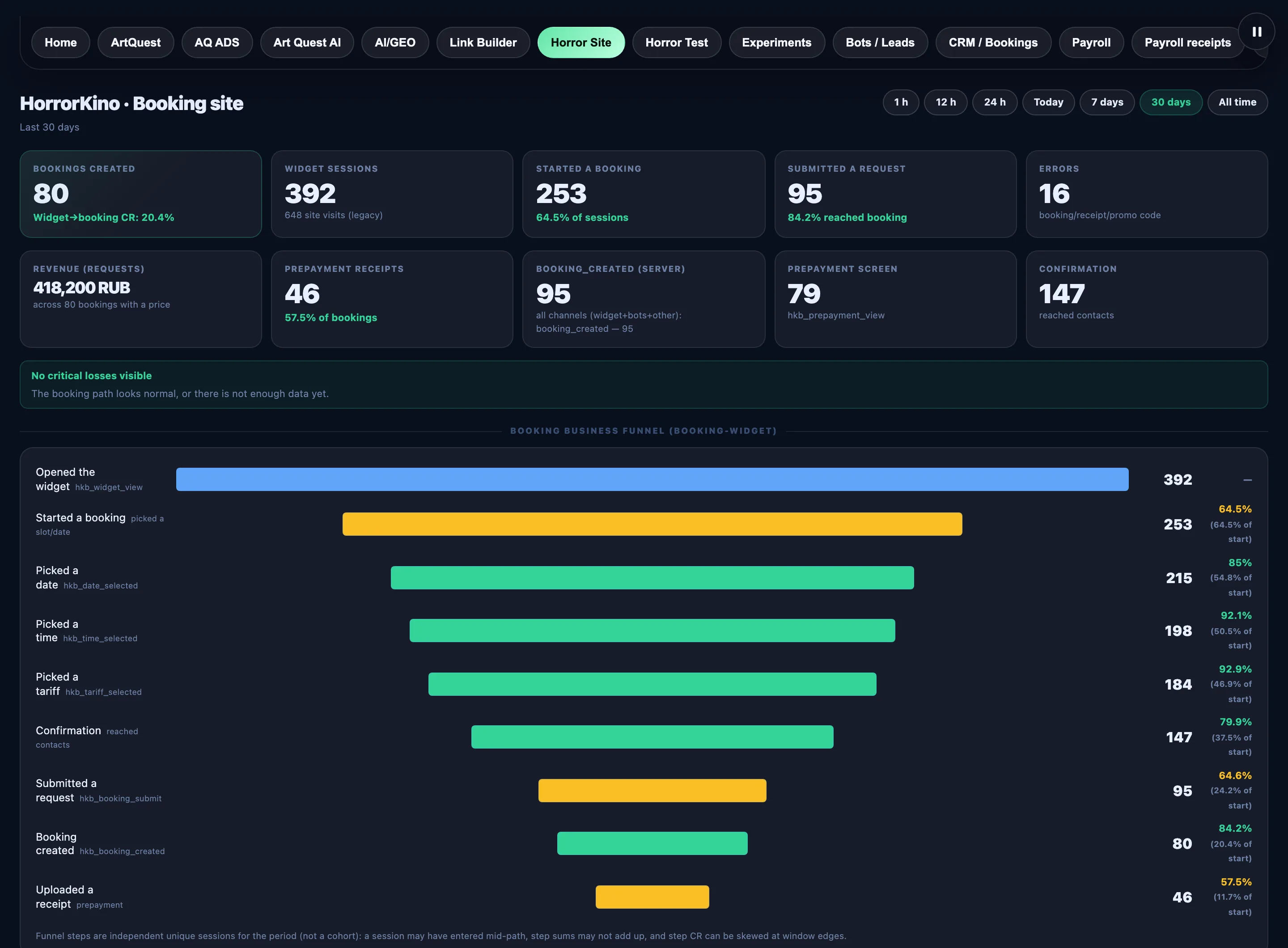Viewport: 1288px width, 948px height.
Task: Click the green Picked a date bar
Action: point(652,578)
